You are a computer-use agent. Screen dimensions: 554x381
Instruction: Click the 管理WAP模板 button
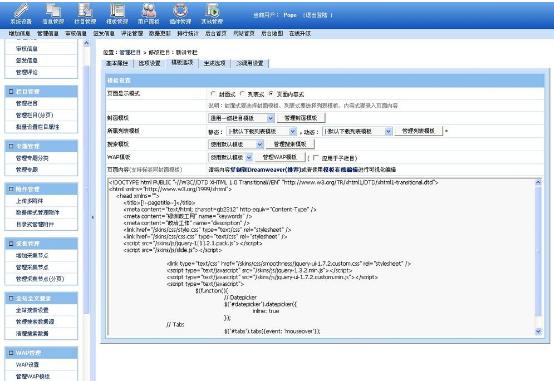(279, 157)
